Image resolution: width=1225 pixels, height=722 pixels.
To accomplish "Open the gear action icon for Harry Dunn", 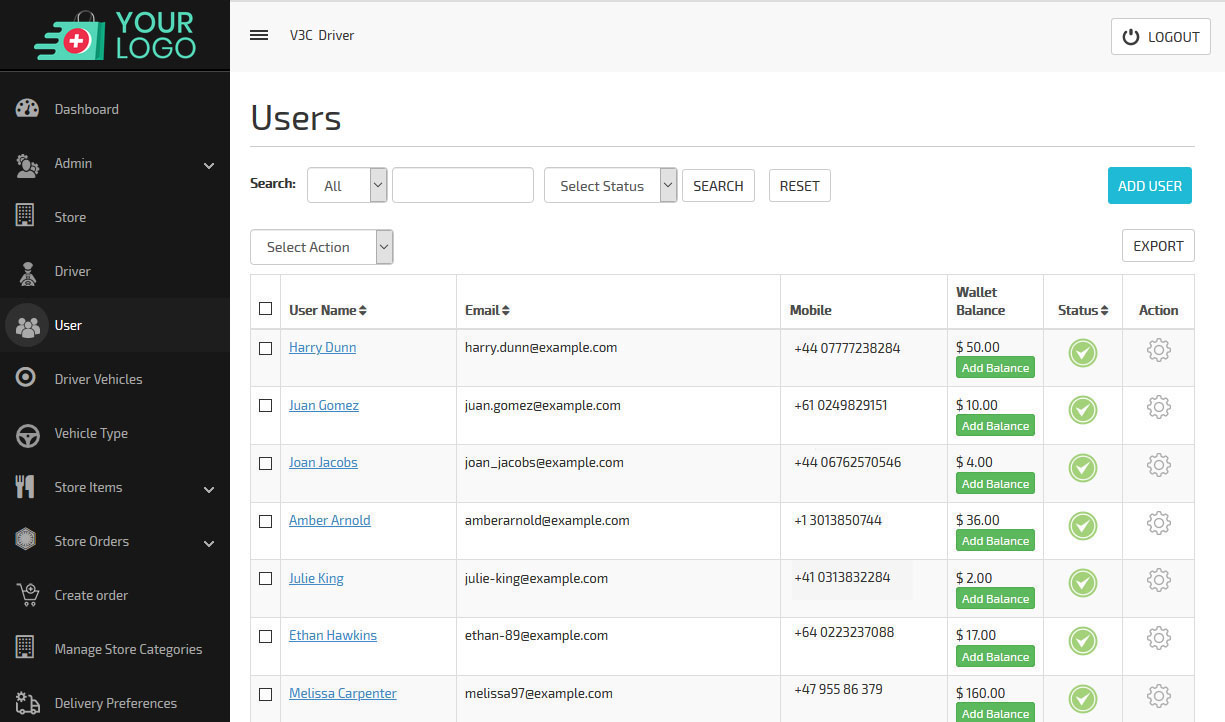I will (x=1158, y=350).
